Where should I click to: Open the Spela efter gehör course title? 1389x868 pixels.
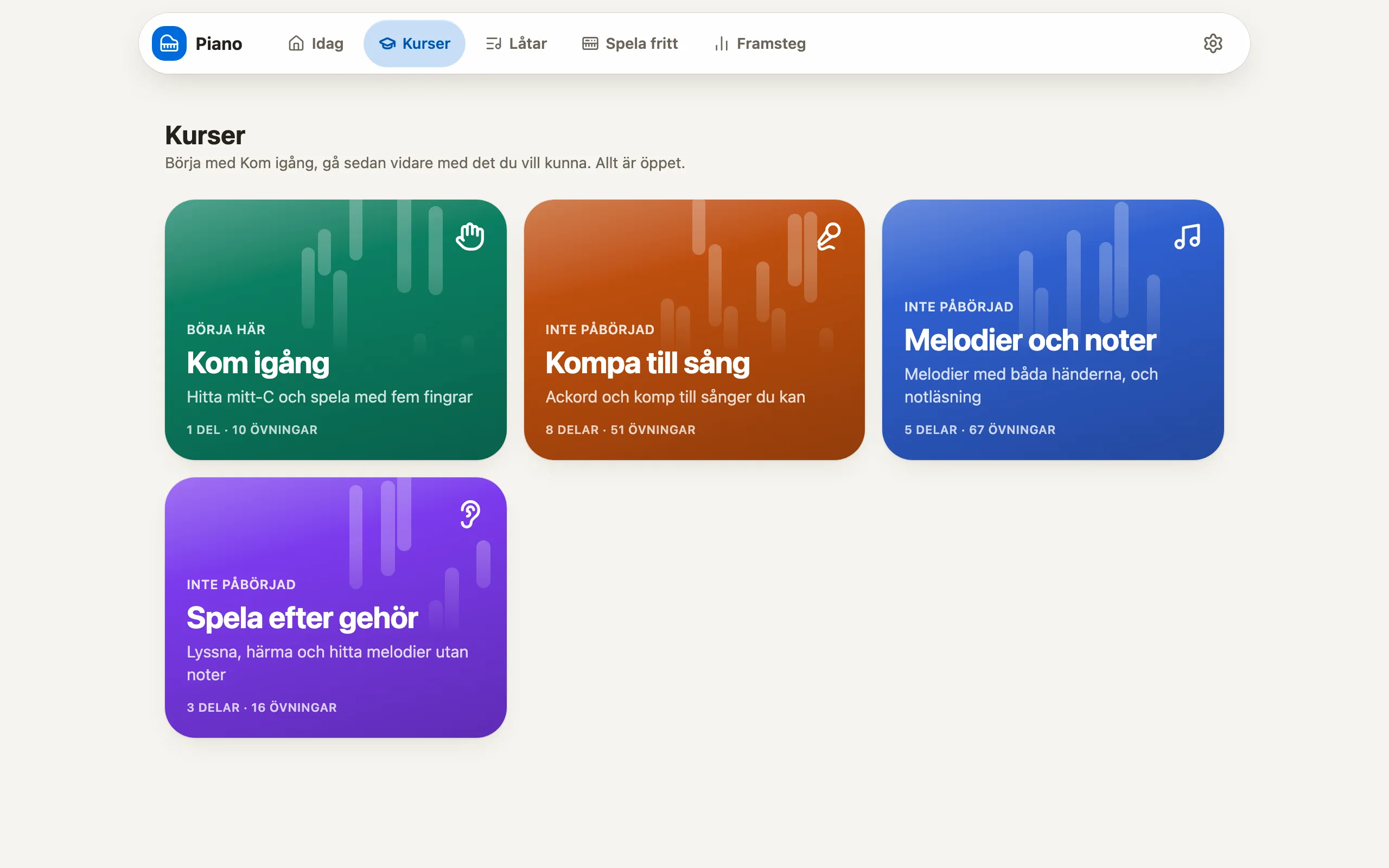(302, 618)
